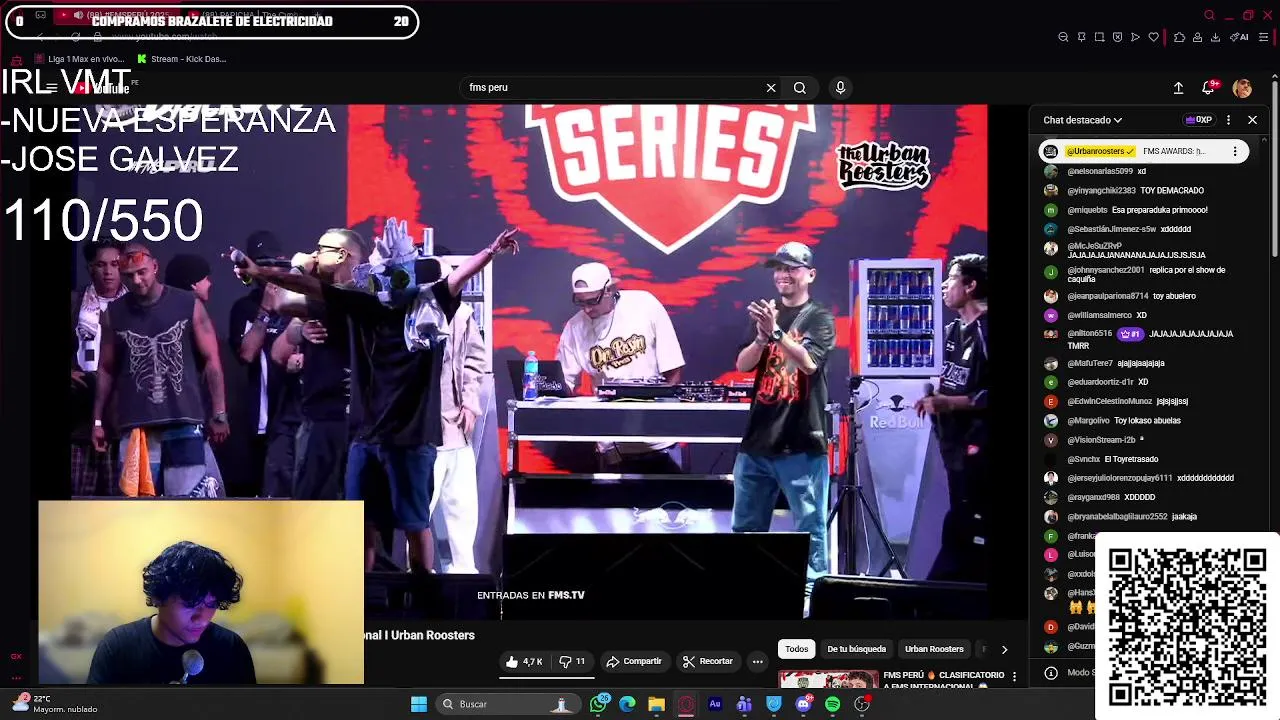Click the send/flow arrow icon
The image size is (1280, 720).
(1135, 37)
